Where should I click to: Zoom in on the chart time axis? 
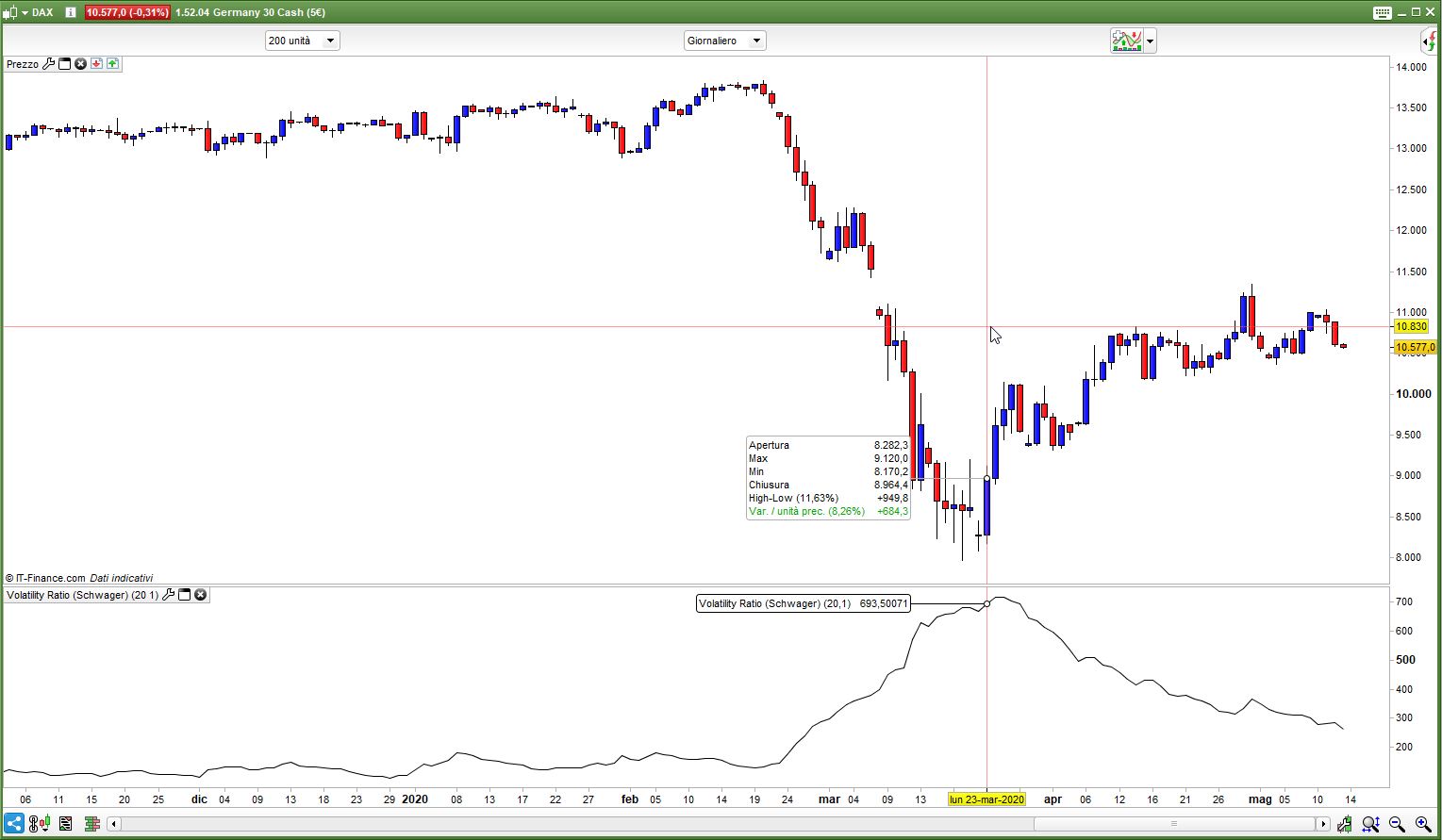tap(1423, 824)
